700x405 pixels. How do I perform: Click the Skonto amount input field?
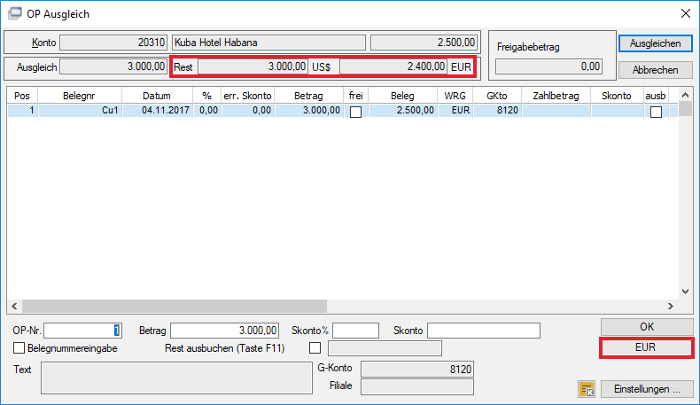[x=483, y=330]
